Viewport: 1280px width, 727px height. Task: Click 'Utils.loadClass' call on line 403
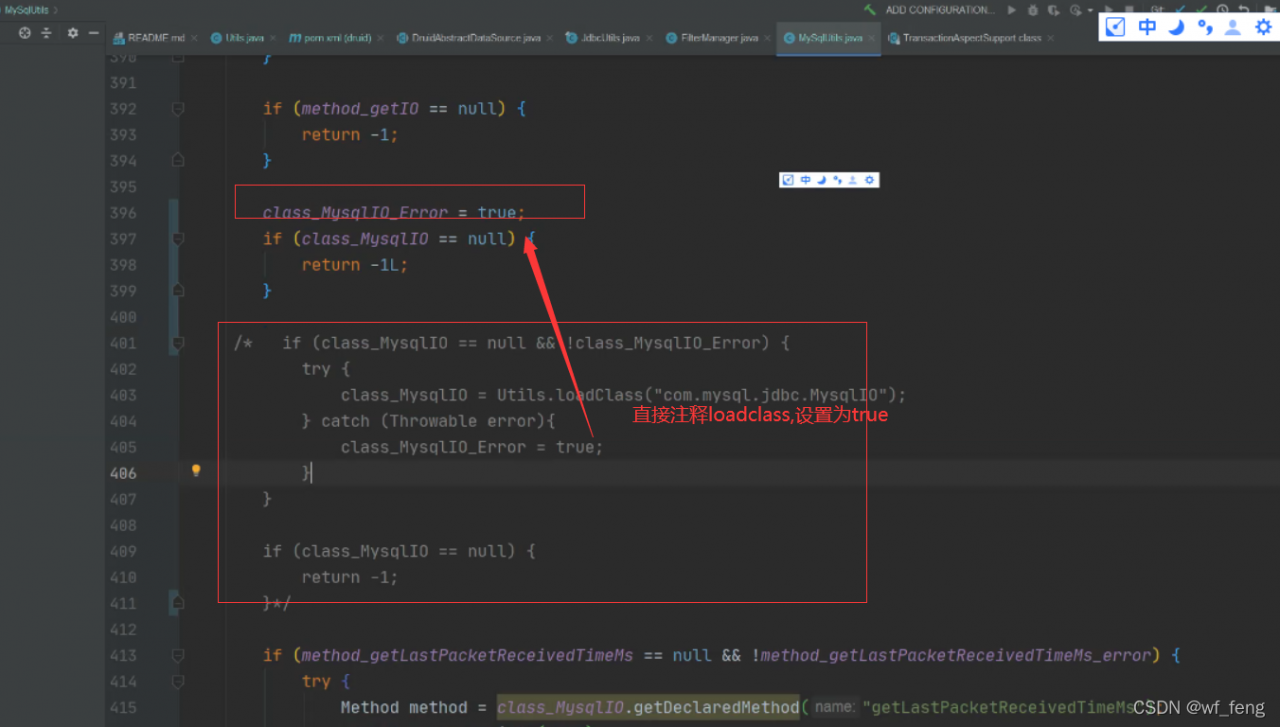[x=569, y=395]
